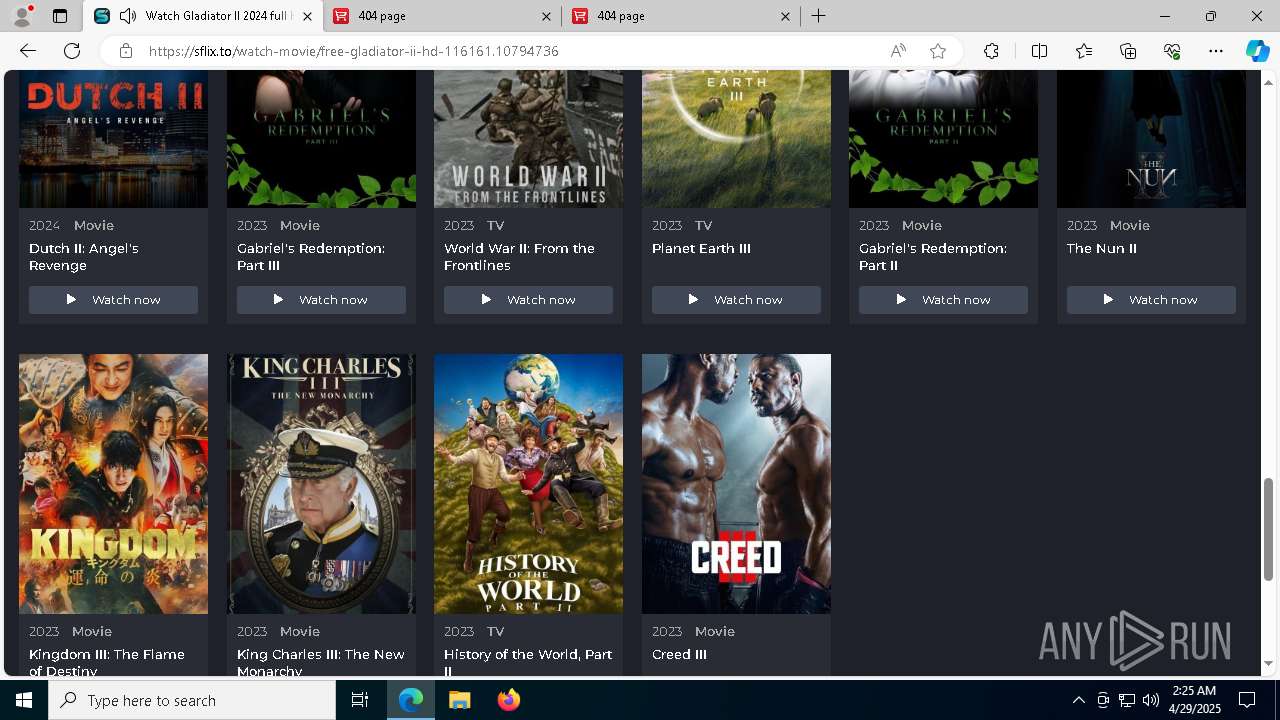The height and width of the screenshot is (720, 1280).
Task: Click the browser Back arrow
Action: pyautogui.click(x=28, y=51)
